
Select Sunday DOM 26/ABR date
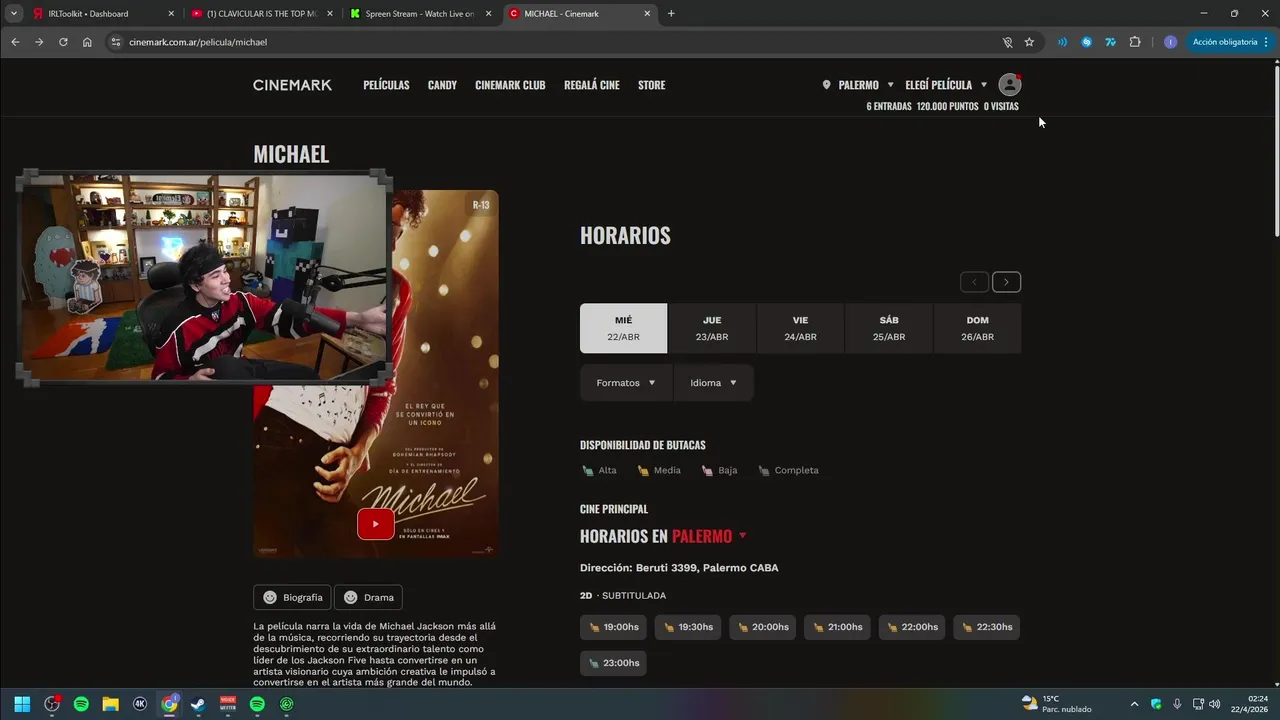coord(977,328)
